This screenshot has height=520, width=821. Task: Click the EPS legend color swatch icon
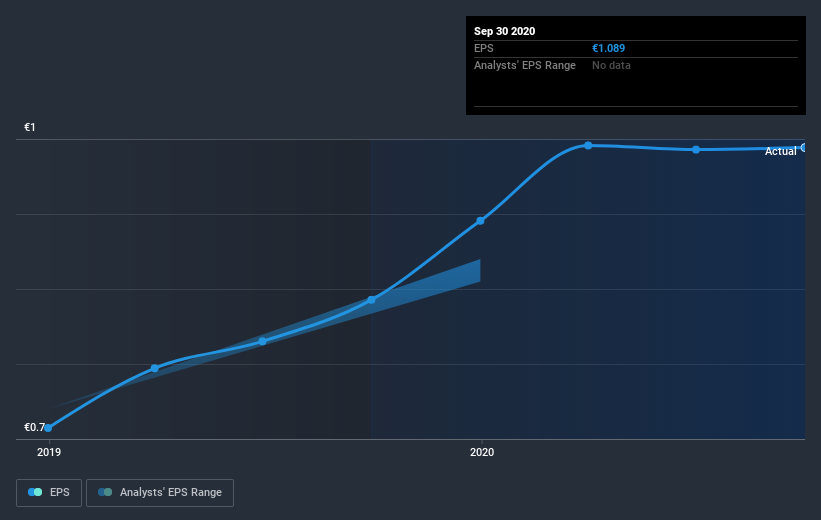click(x=35, y=492)
